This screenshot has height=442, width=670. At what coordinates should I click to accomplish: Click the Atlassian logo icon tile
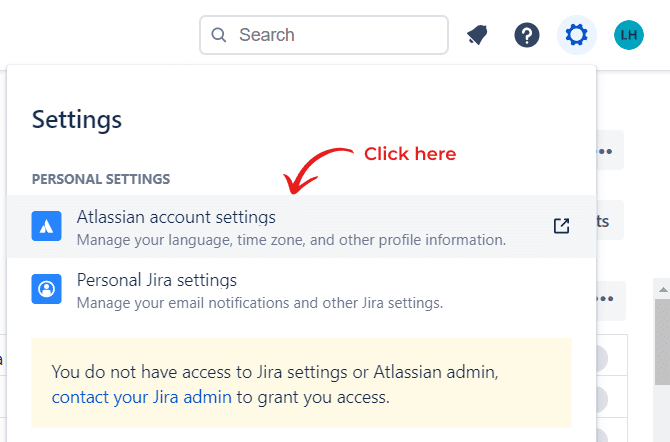[x=46, y=226]
